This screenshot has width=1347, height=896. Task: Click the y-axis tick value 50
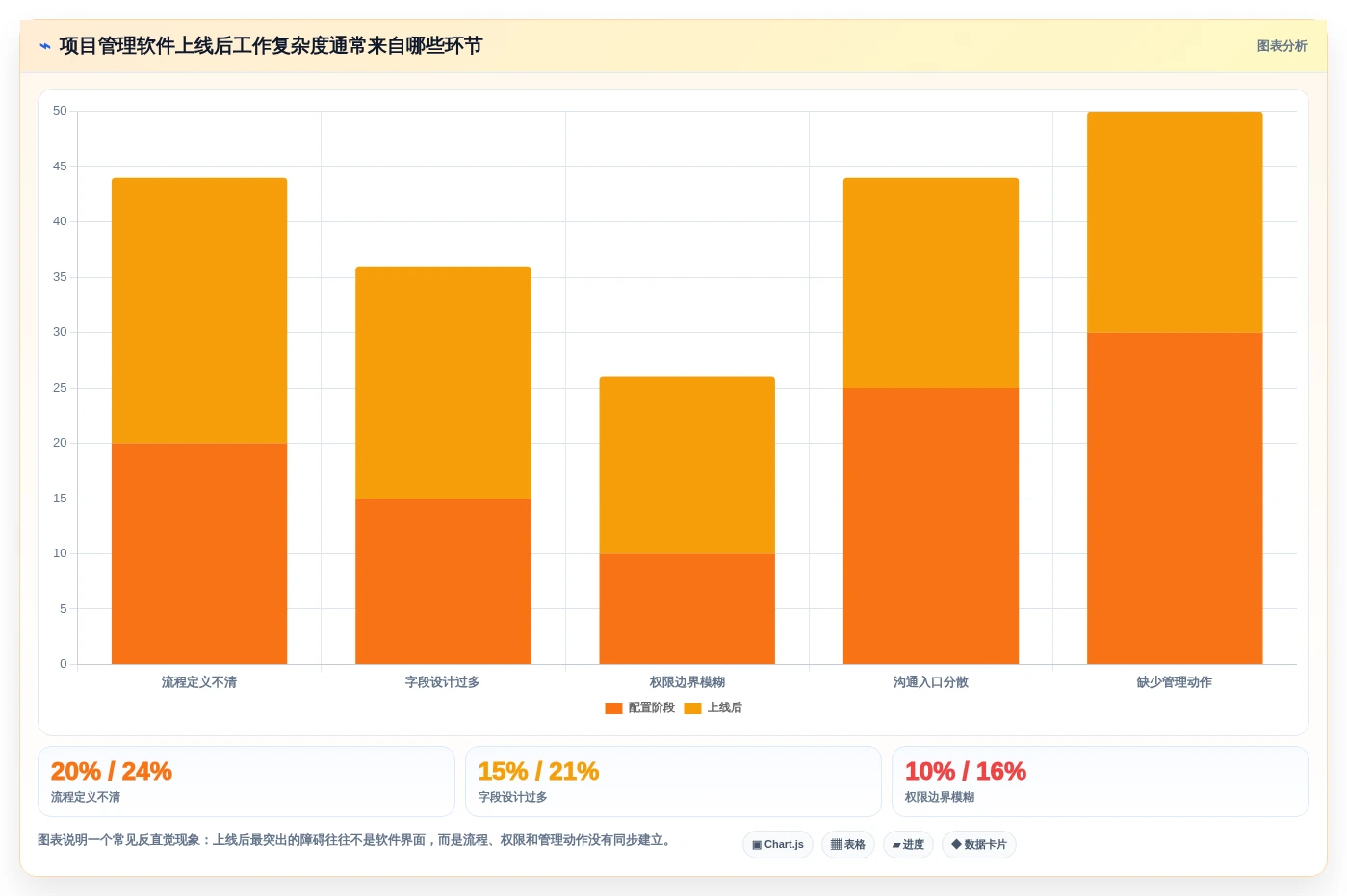pyautogui.click(x=60, y=111)
